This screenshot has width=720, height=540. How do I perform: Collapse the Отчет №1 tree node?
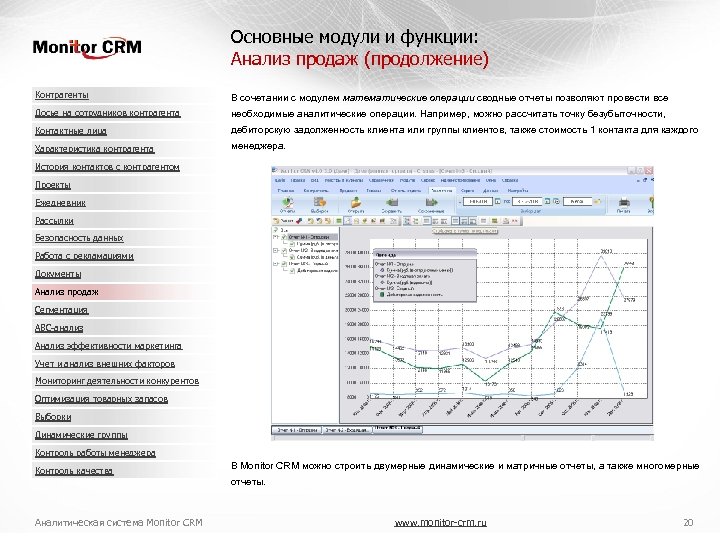click(276, 237)
